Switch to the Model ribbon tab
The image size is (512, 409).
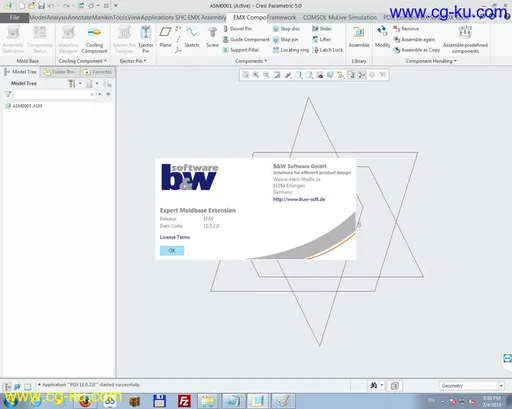(x=38, y=17)
